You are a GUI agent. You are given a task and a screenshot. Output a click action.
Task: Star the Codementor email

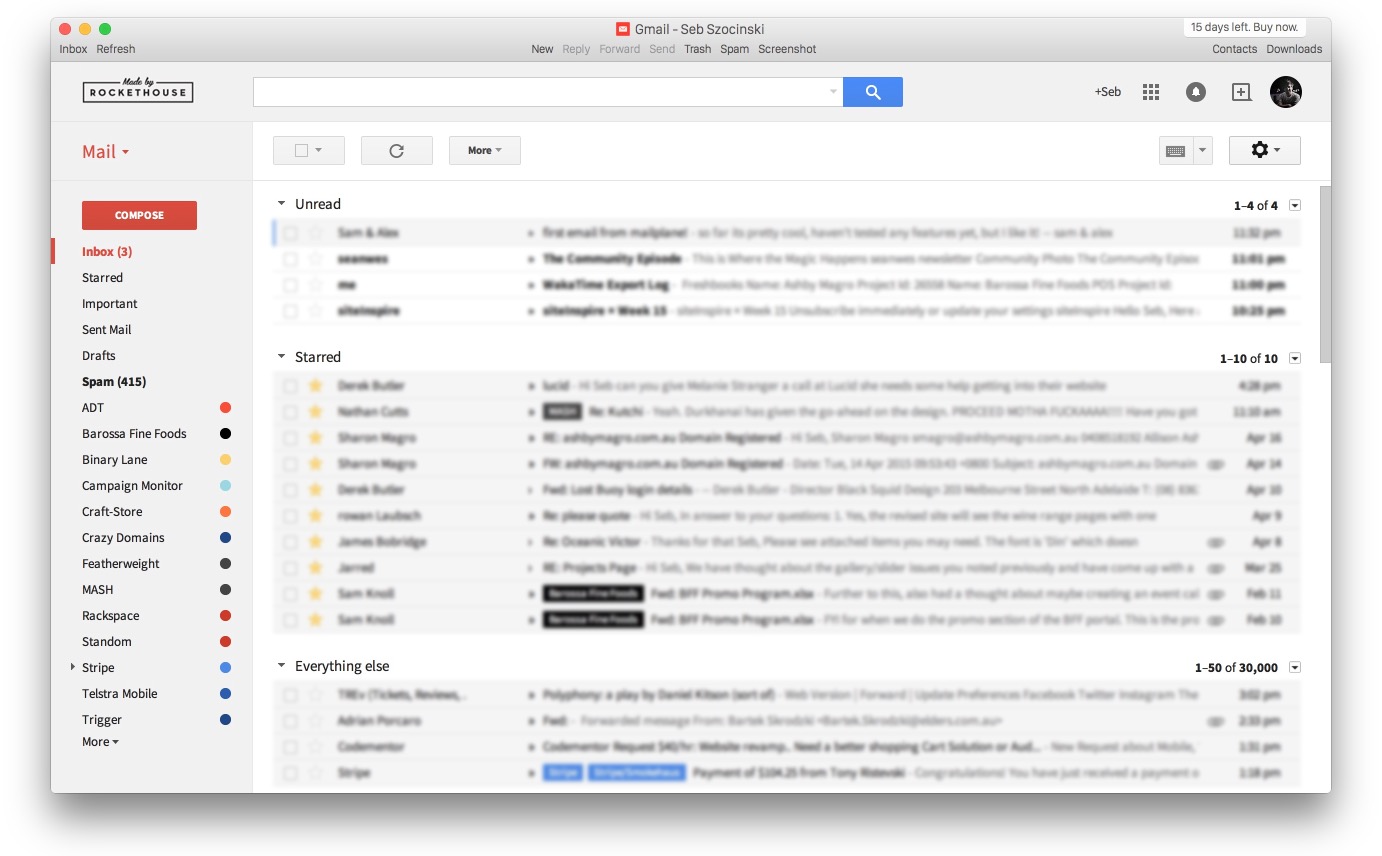[x=316, y=747]
